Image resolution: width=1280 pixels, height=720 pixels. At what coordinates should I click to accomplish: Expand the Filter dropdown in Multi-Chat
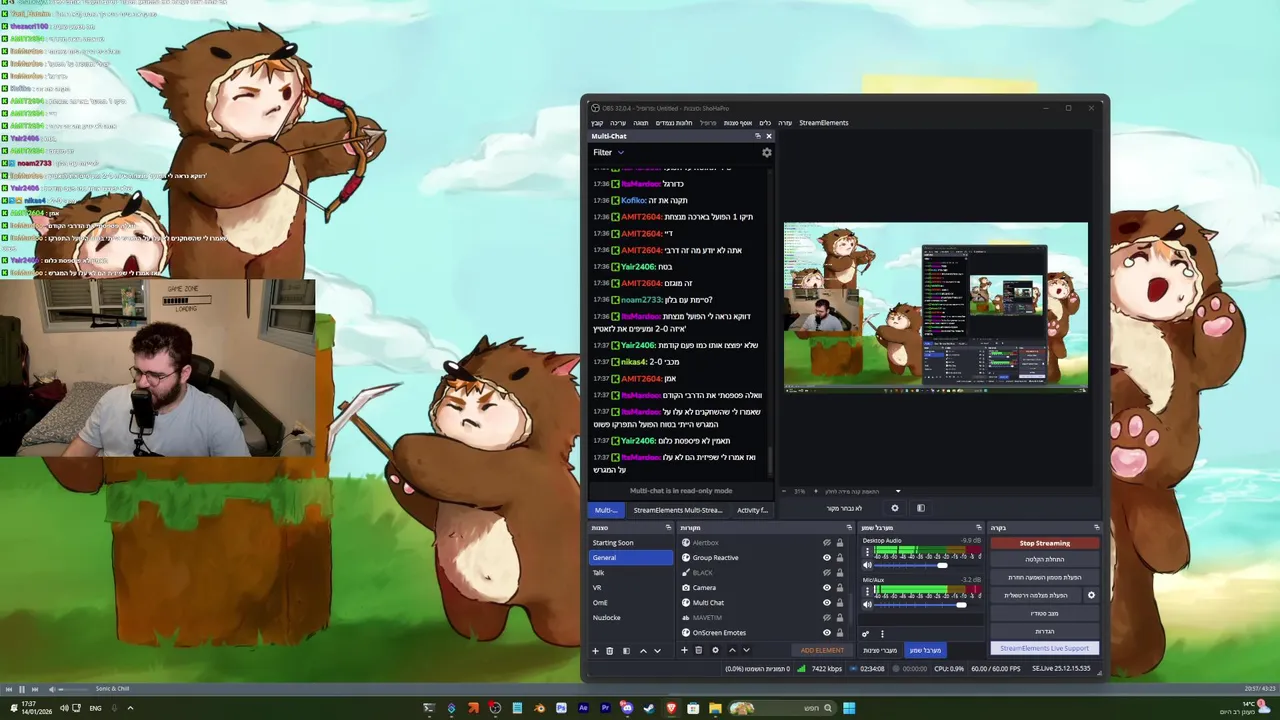(608, 153)
